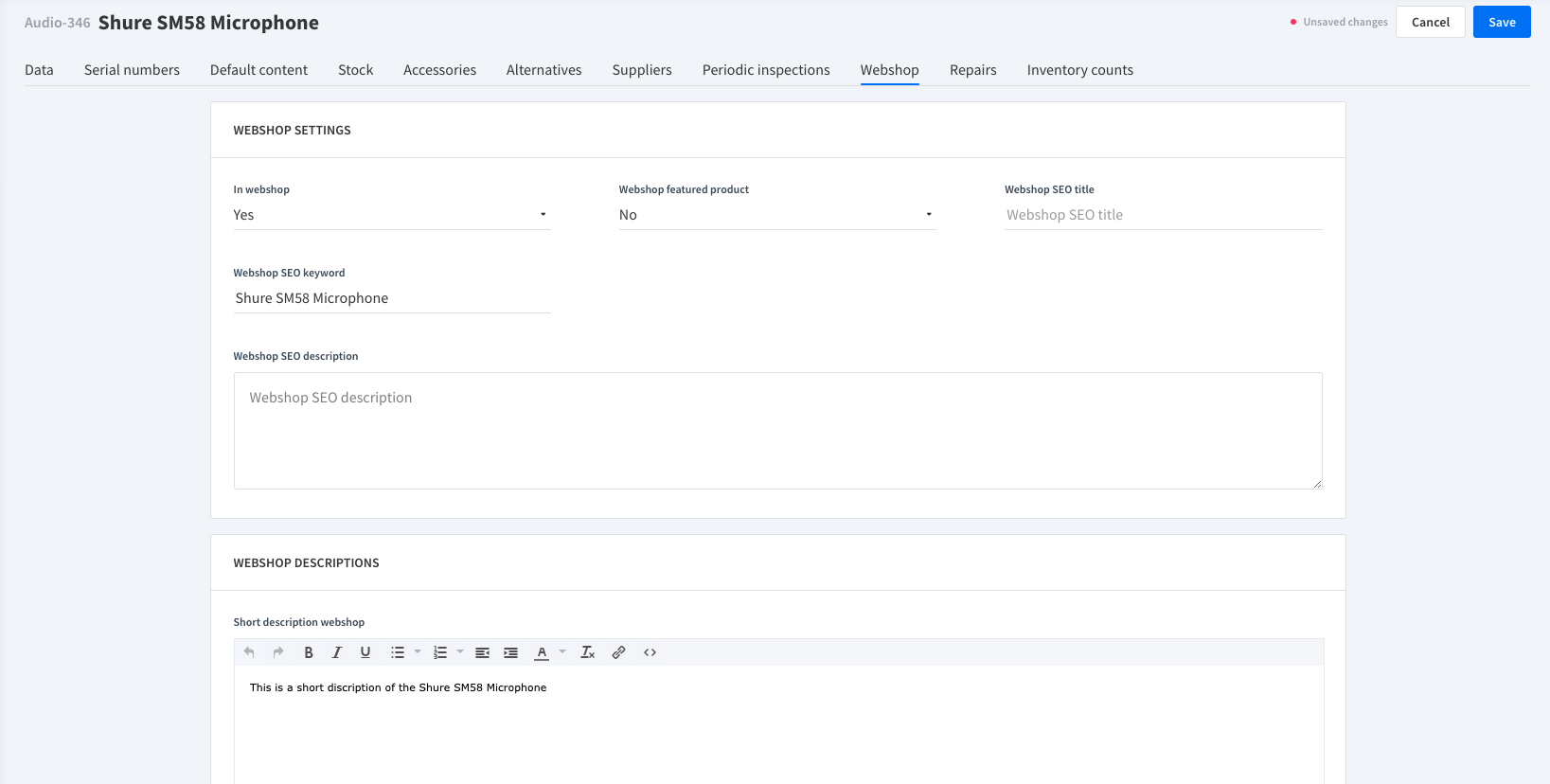Insert a bullet list
The height and width of the screenshot is (784, 1550).
(398, 652)
